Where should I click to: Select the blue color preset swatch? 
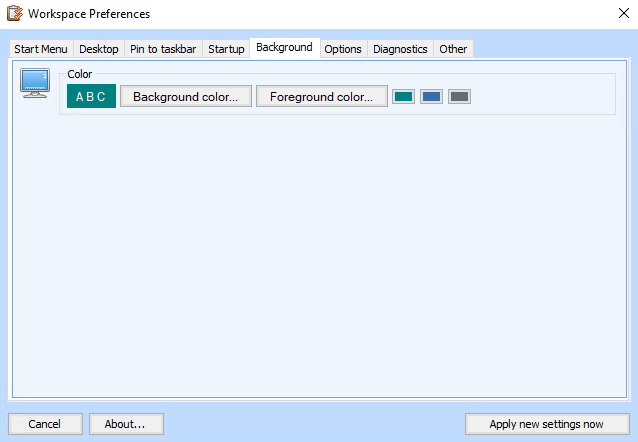431,97
